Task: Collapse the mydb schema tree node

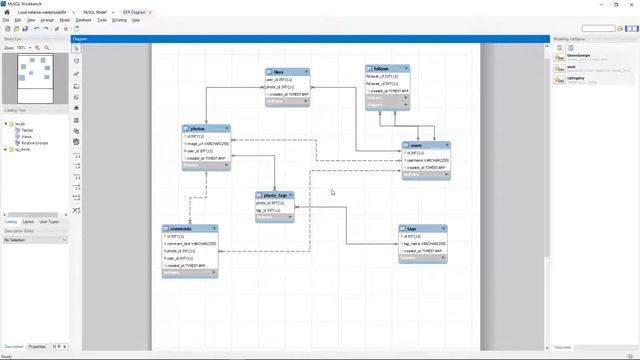Action: point(6,124)
